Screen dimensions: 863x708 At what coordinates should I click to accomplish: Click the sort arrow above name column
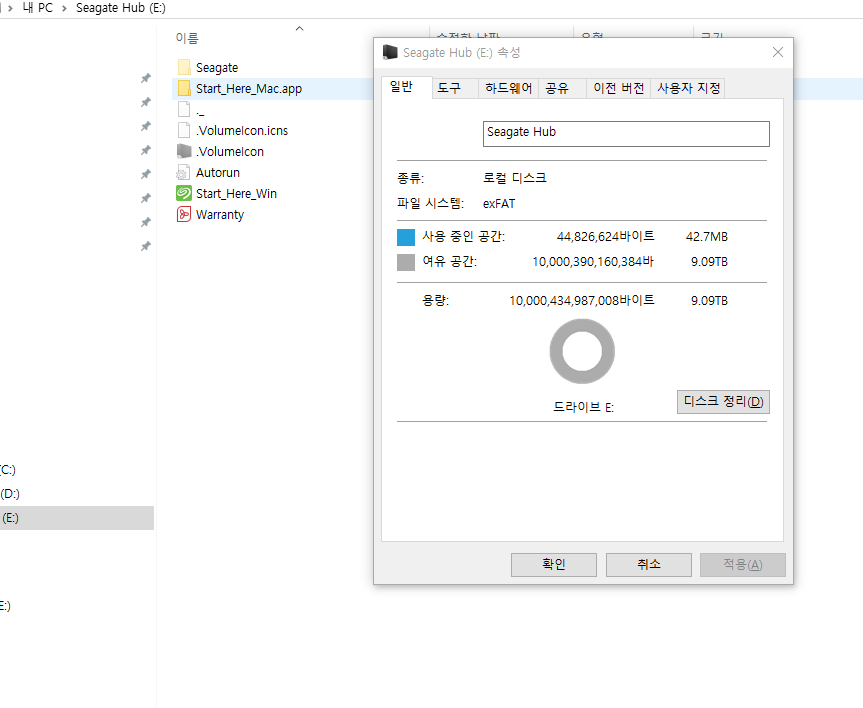point(299,28)
